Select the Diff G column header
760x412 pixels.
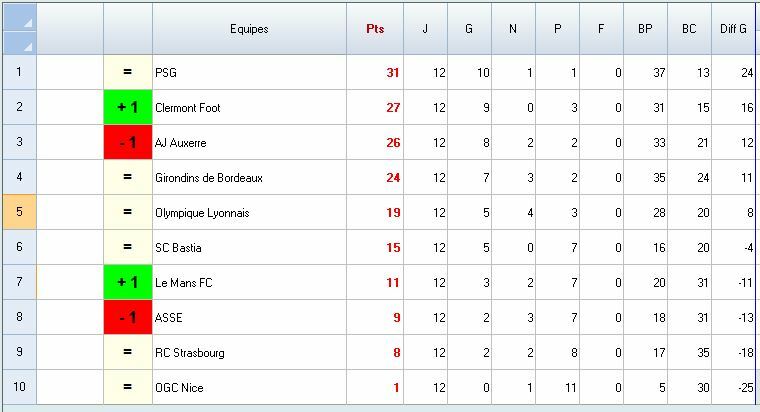(734, 29)
